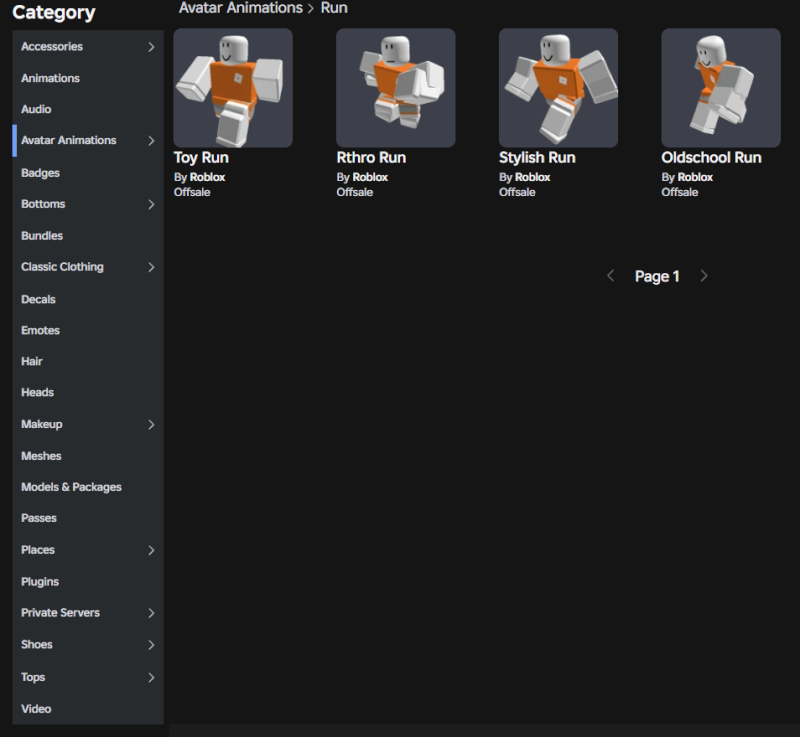800x737 pixels.
Task: Expand the Bottoms category chevron
Action: tap(151, 205)
